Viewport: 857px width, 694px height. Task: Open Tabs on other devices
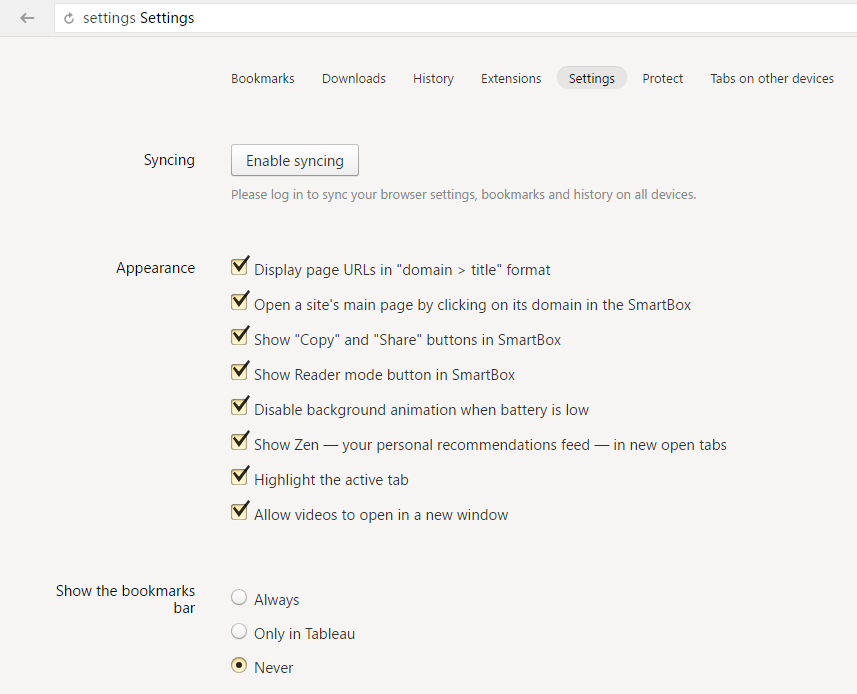click(772, 79)
